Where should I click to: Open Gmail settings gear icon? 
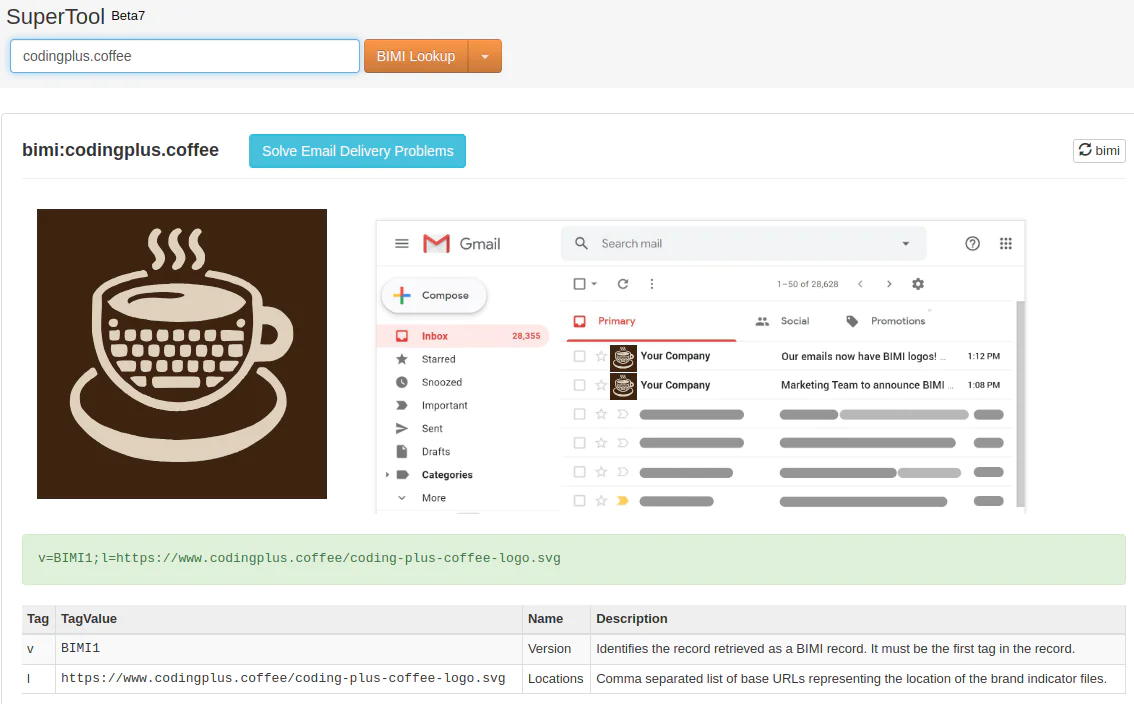(x=918, y=284)
